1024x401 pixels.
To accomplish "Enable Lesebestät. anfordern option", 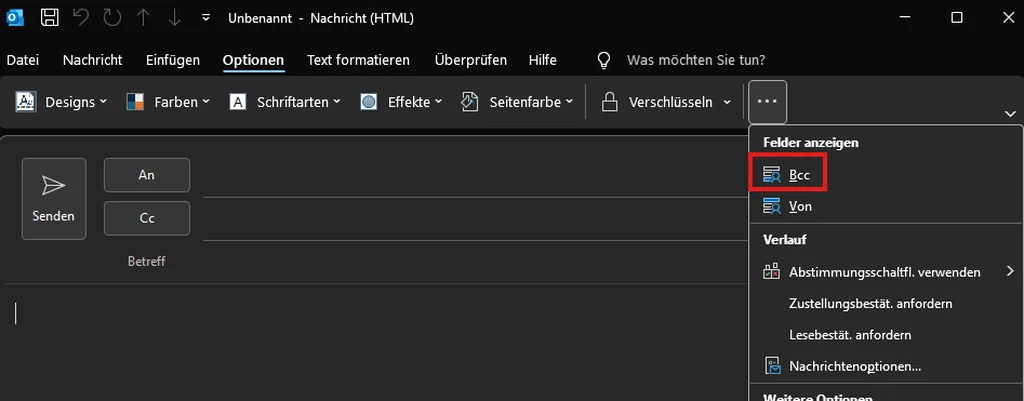I will [849, 334].
